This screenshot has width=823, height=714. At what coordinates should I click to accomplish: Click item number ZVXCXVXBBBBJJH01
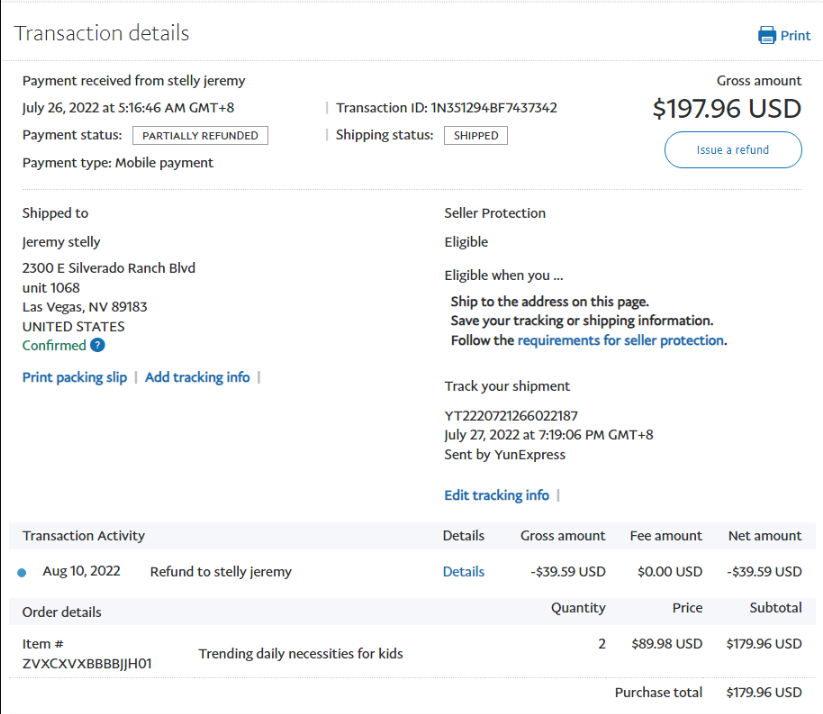[87, 663]
